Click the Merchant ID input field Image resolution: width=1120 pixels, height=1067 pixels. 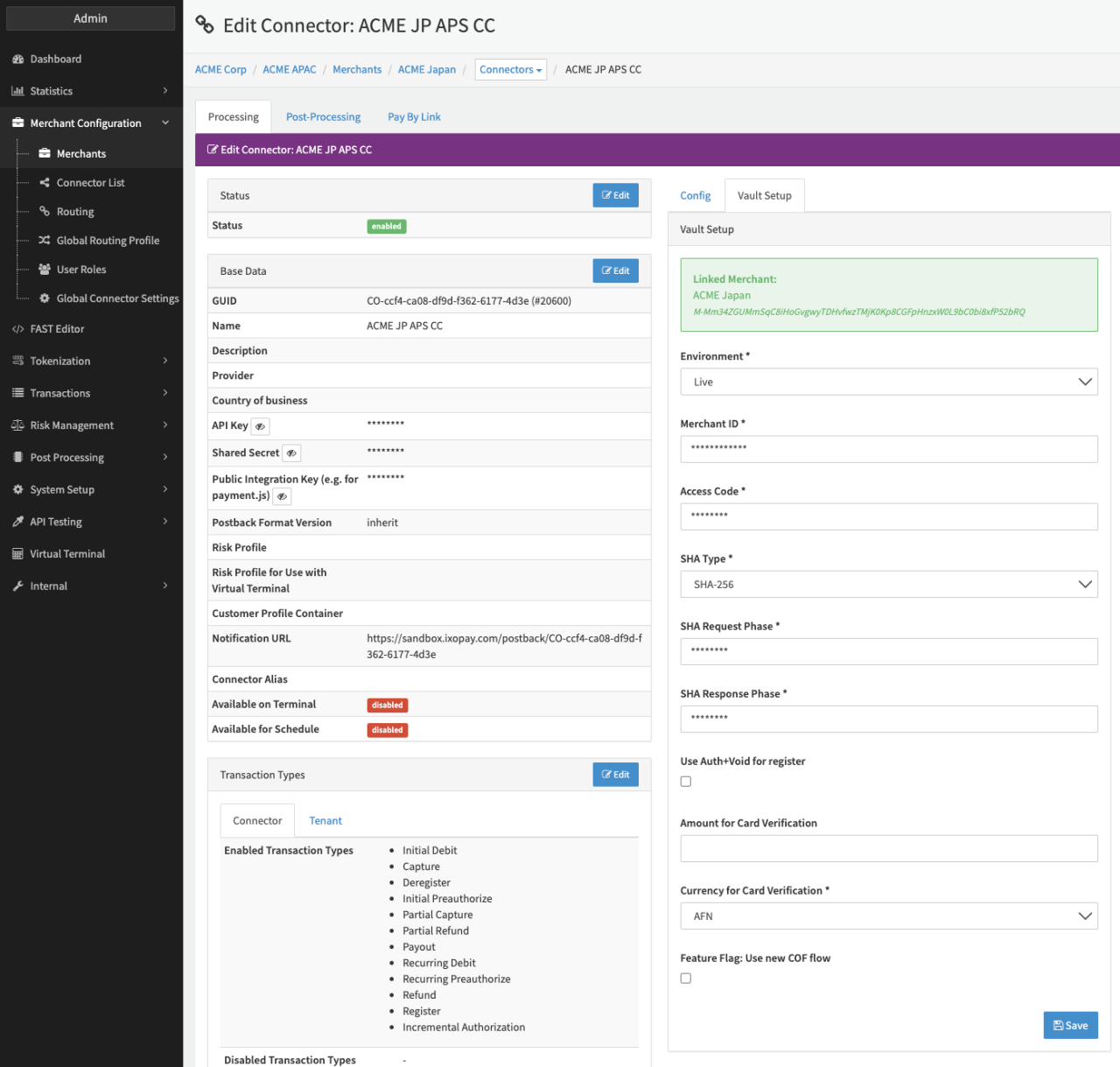click(x=888, y=449)
